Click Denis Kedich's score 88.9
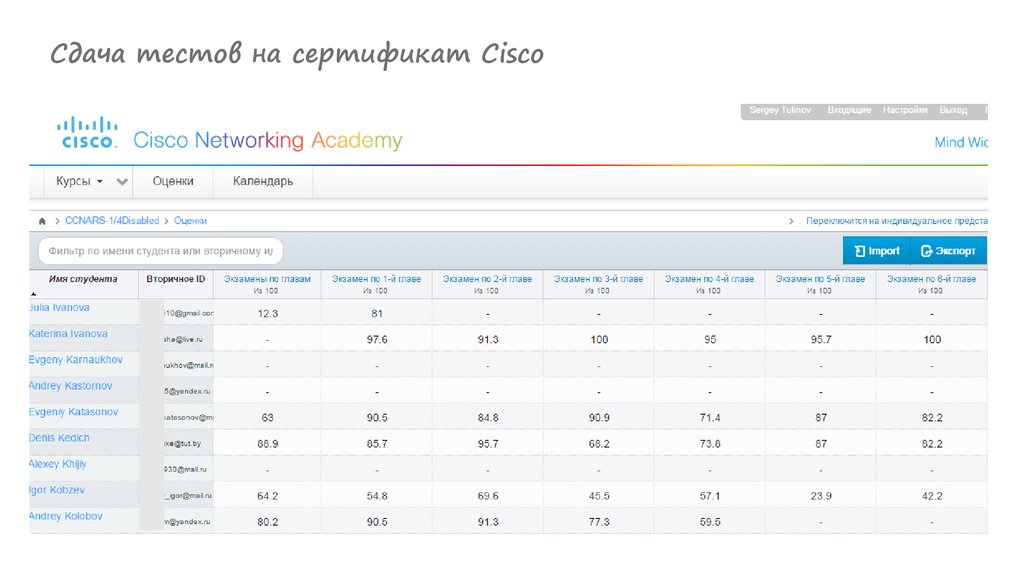 point(268,444)
